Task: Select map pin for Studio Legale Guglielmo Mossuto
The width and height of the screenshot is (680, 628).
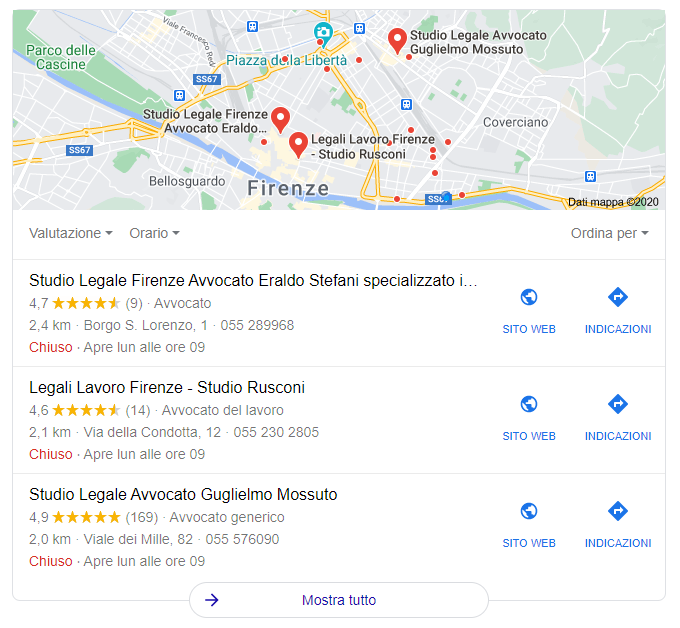Action: [397, 41]
